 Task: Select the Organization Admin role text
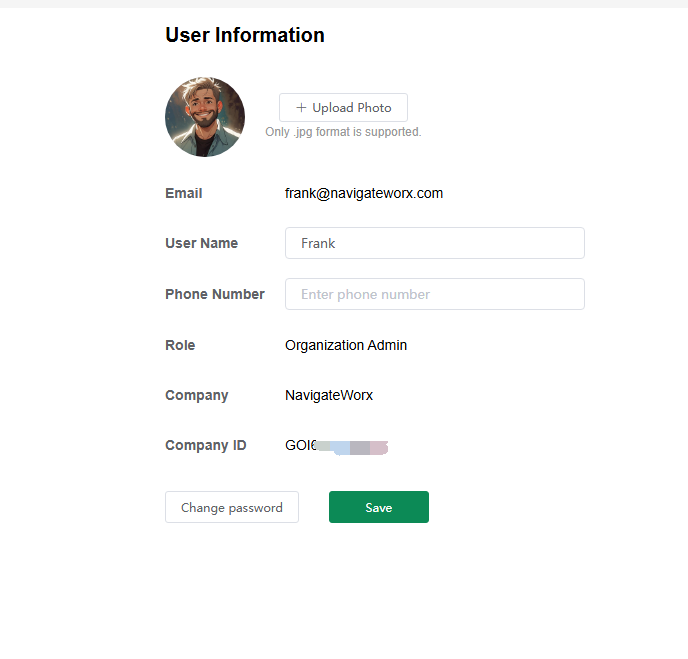coord(346,345)
